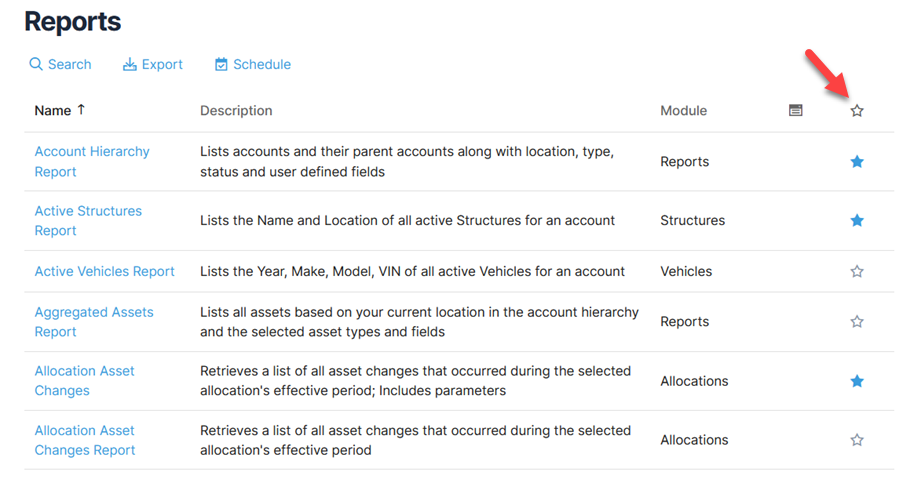Sort by the Description column header
900x480 pixels.
[x=236, y=111]
